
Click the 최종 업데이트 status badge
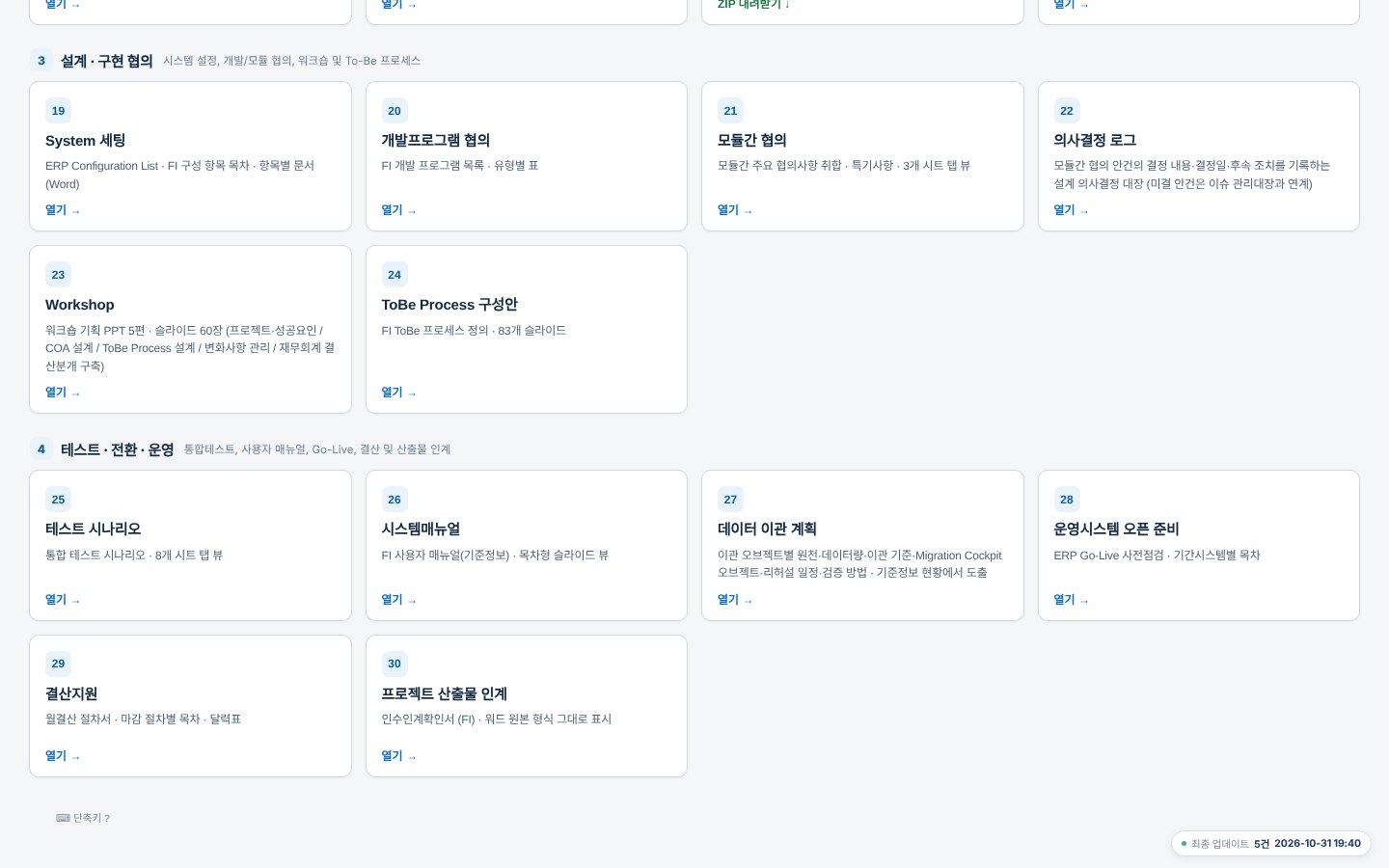1270,844
